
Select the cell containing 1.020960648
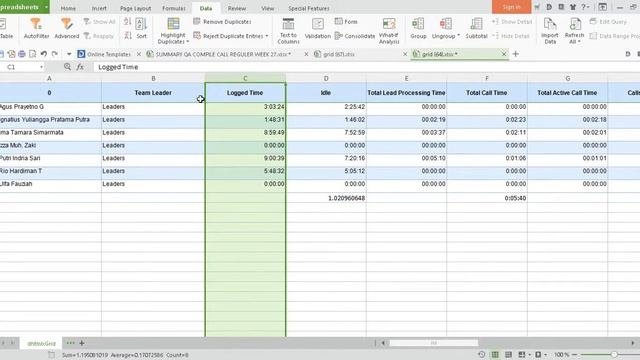[326, 198]
